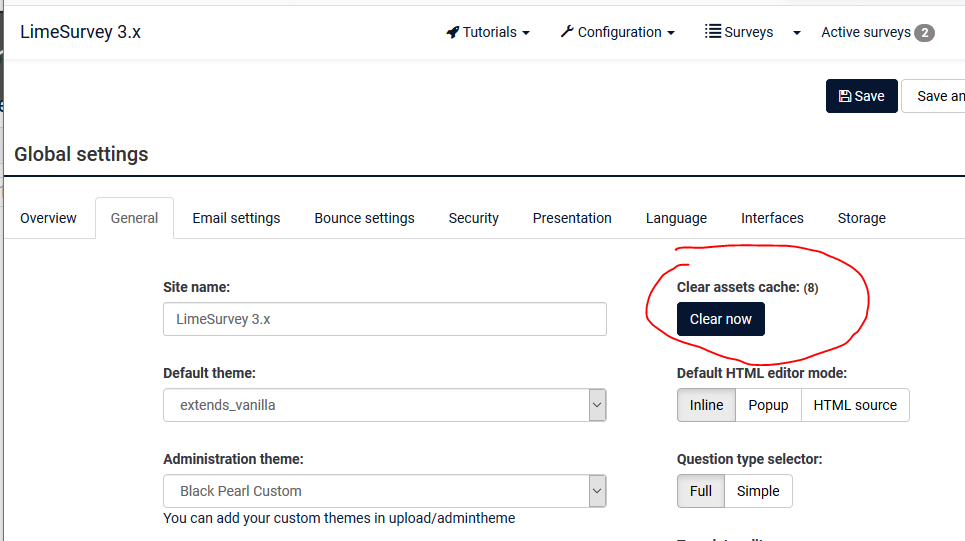Open the Surveys caret dropdown arrow
Screen dimensions: 965x541
[x=797, y=33]
